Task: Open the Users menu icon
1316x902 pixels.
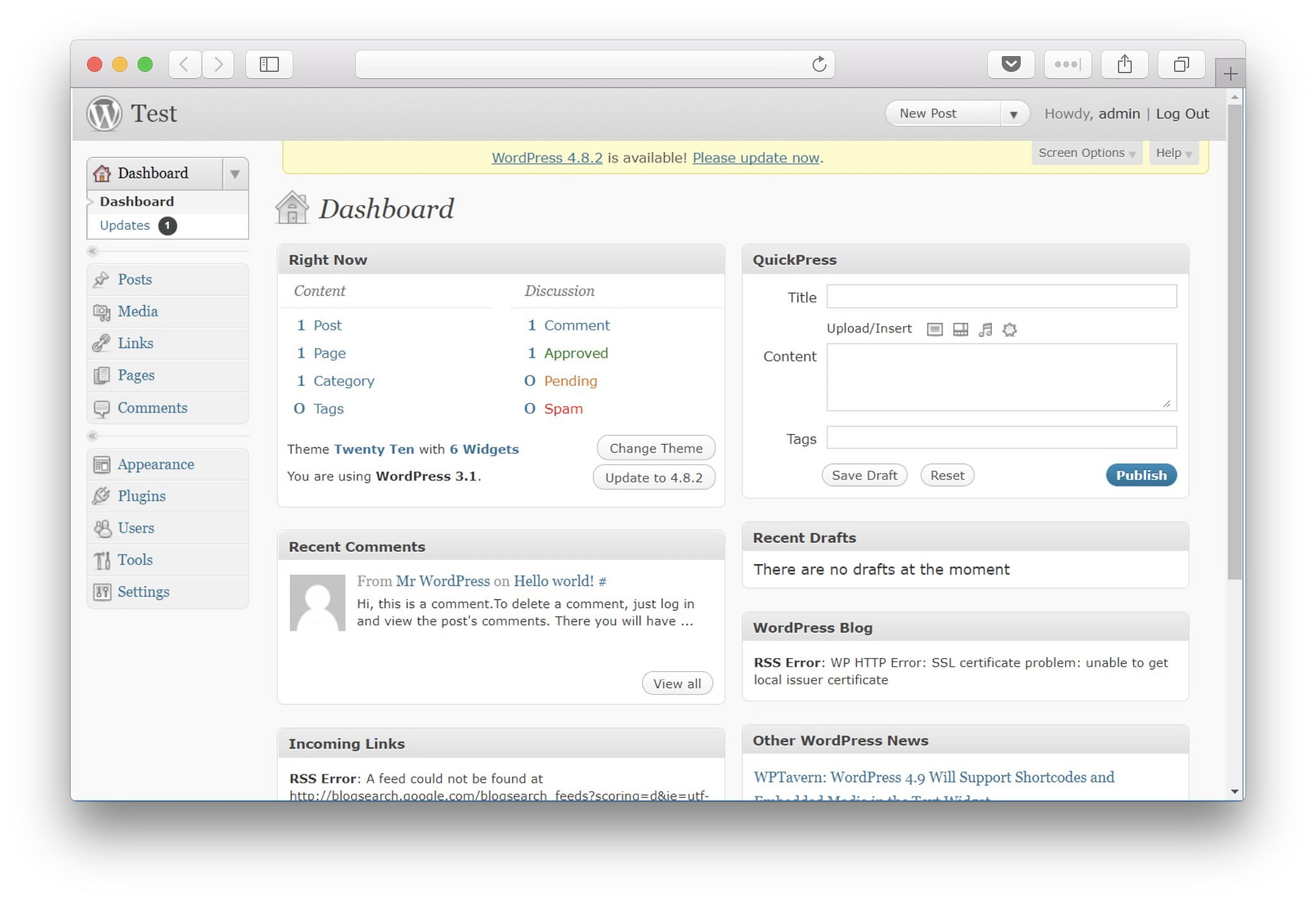Action: 101,528
